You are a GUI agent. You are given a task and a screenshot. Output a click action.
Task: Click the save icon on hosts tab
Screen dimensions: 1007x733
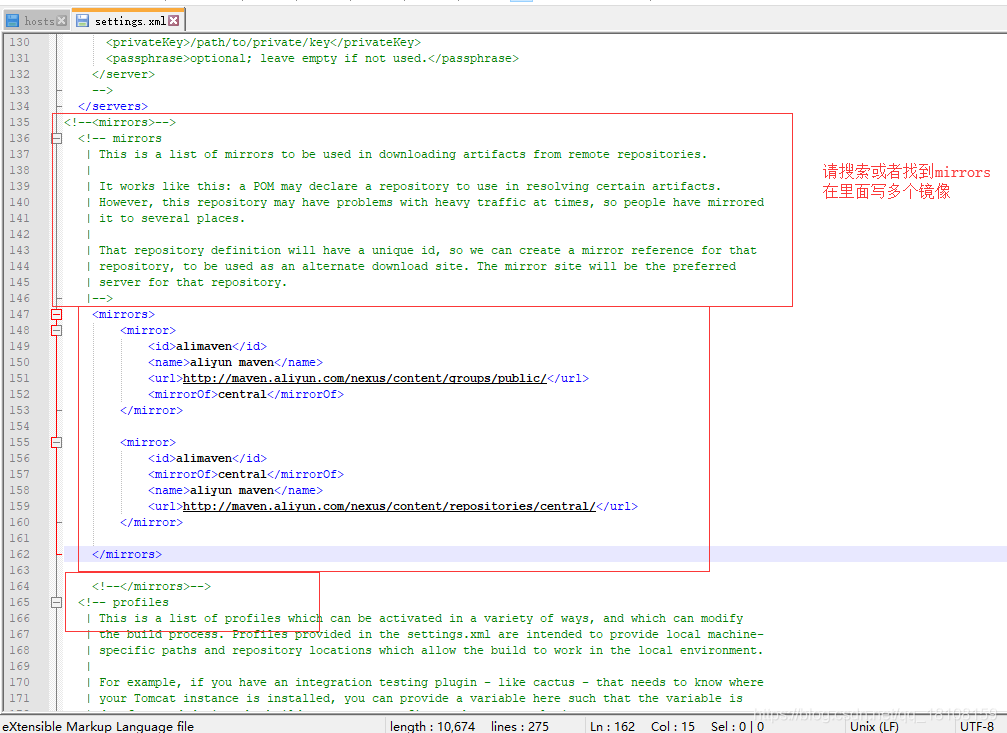click(x=12, y=21)
